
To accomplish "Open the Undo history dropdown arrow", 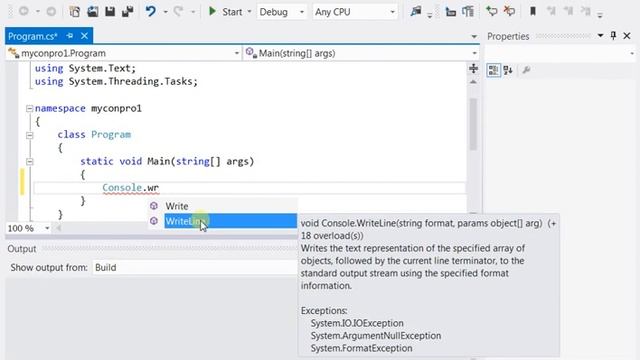I will point(165,12).
